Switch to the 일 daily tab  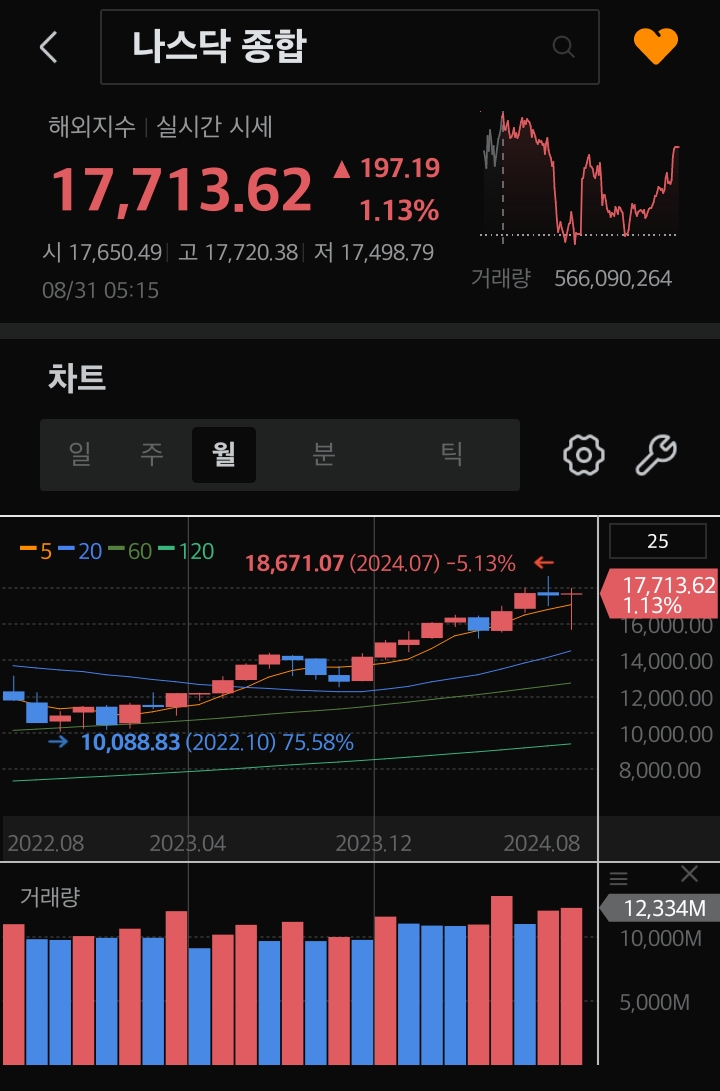[x=80, y=454]
